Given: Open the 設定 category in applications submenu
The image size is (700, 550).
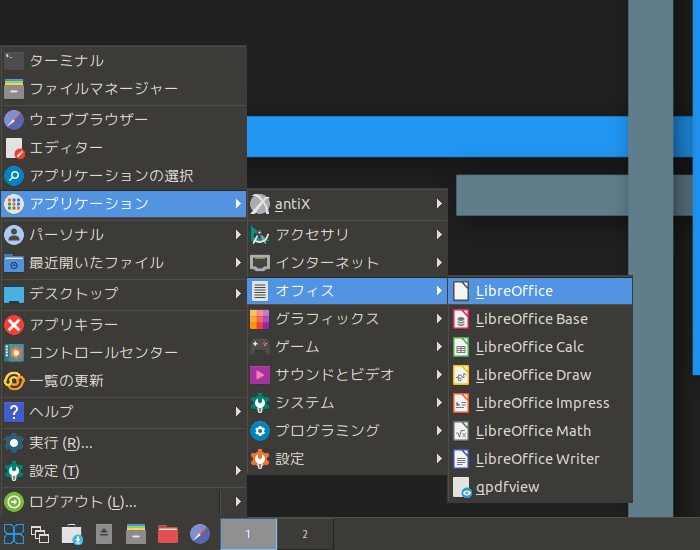Looking at the screenshot, I should [x=347, y=459].
